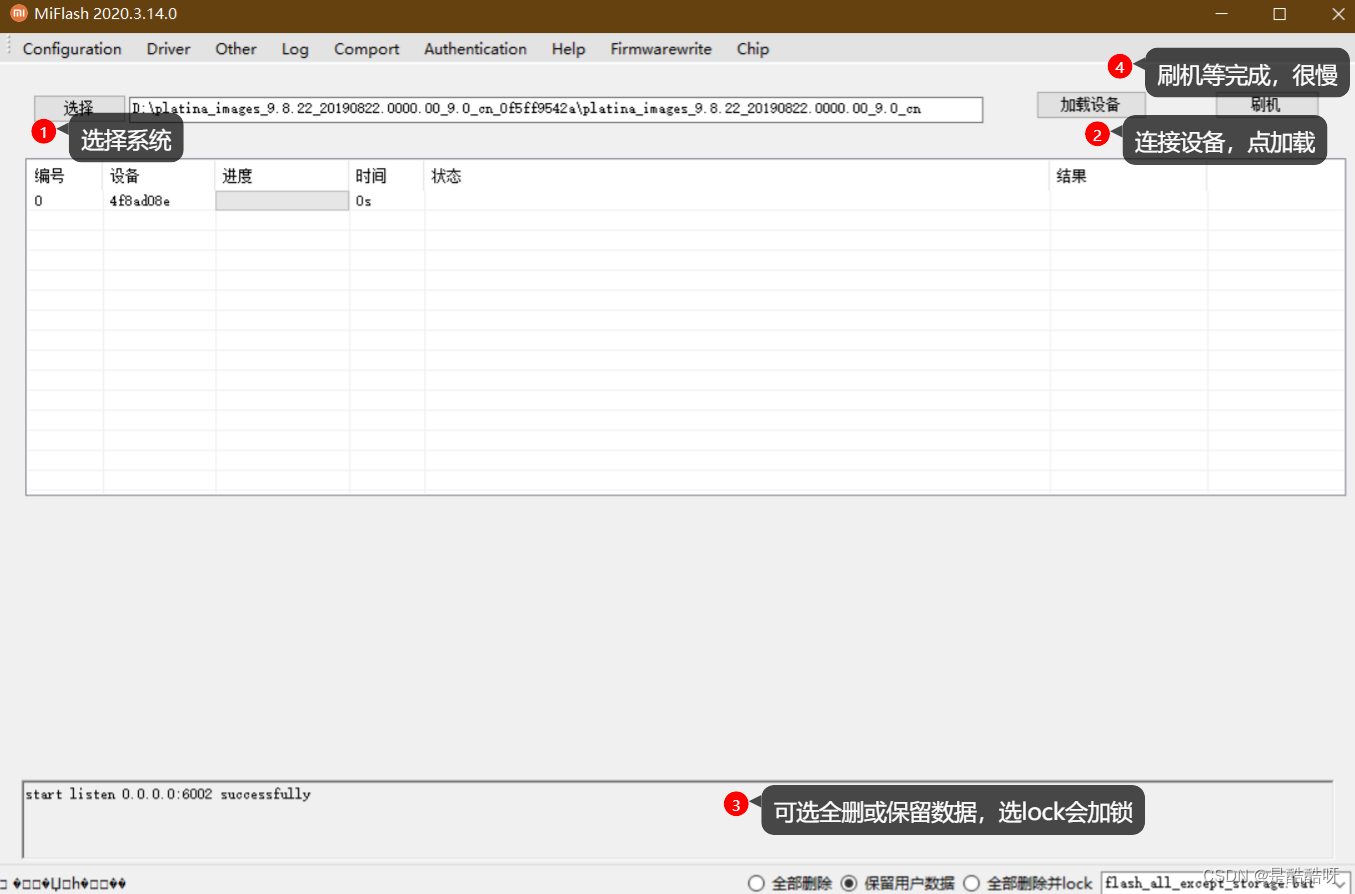Screen dimensions: 1355x894
Task: Click the 设备 column header
Action: click(159, 176)
